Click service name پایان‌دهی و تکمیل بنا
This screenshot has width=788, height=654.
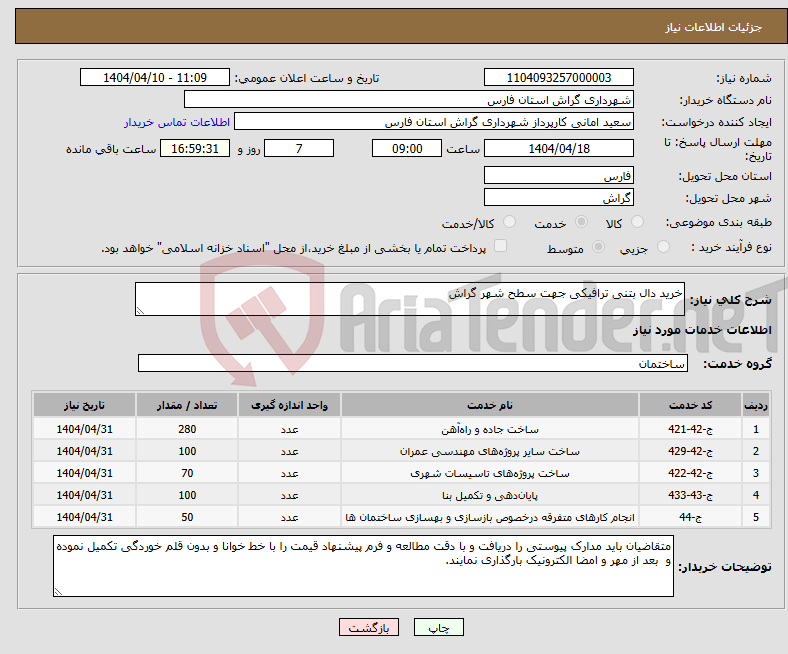tap(490, 496)
